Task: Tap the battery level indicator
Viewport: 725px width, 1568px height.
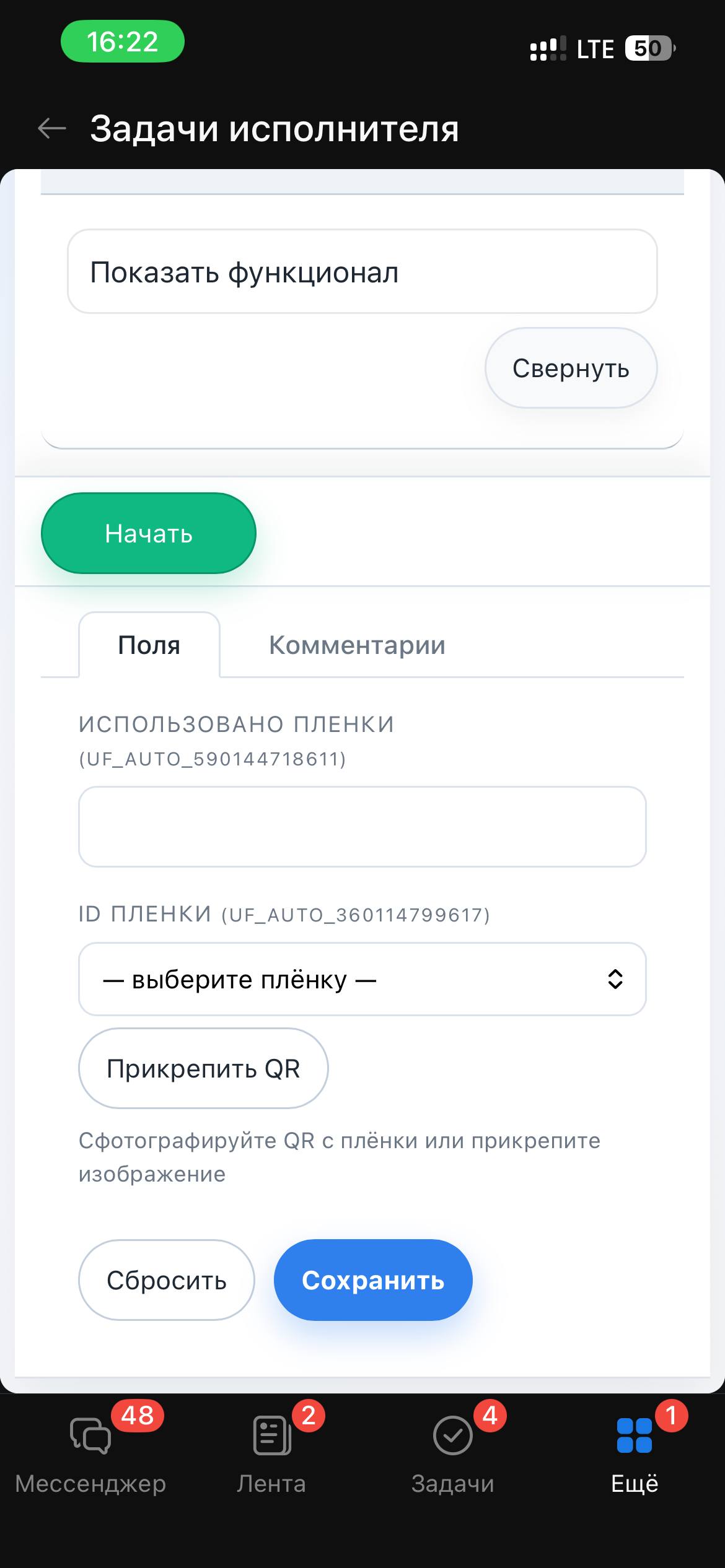Action: [x=649, y=48]
